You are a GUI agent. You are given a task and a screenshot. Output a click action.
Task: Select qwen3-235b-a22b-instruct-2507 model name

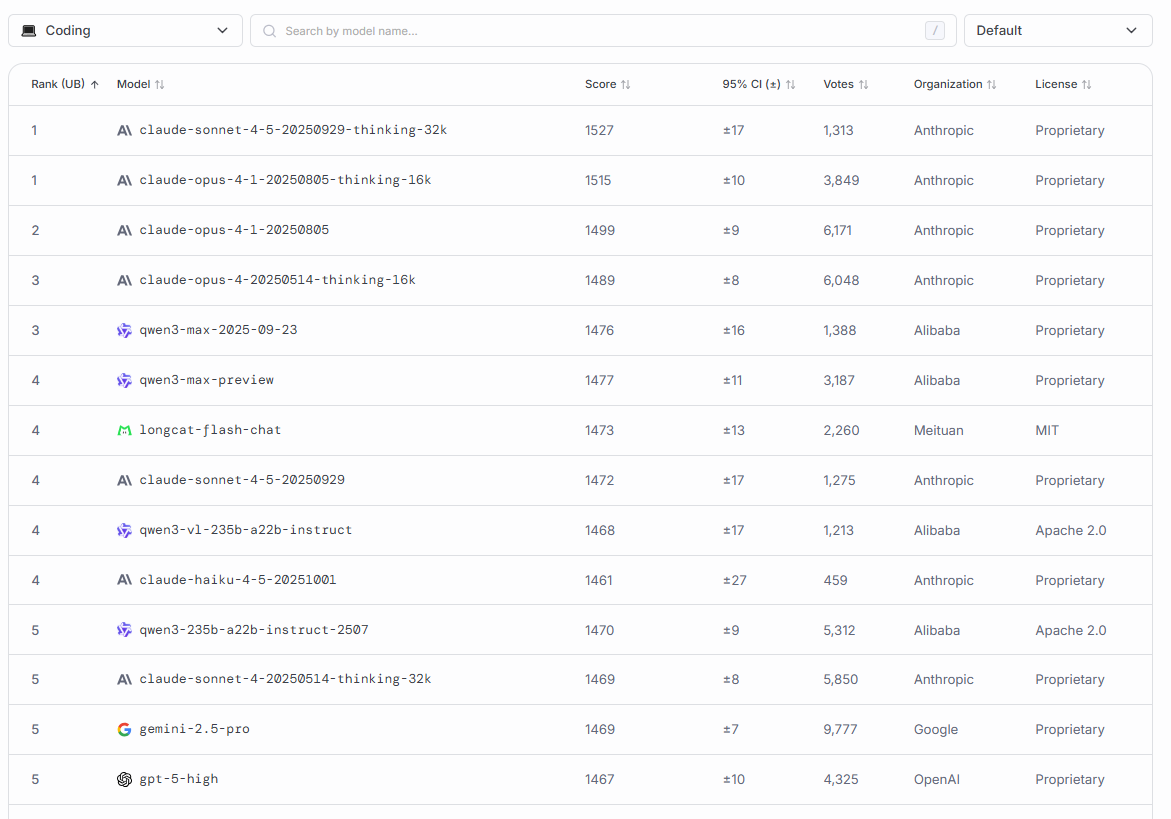[254, 630]
